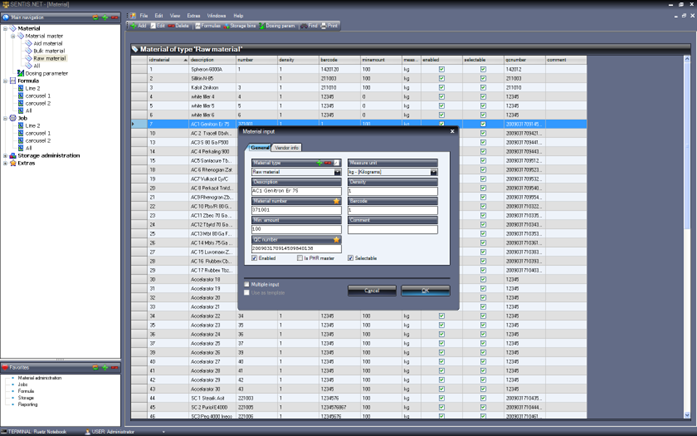Check the Is PHR master checkbox
This screenshot has height=436, width=697.
[299, 258]
